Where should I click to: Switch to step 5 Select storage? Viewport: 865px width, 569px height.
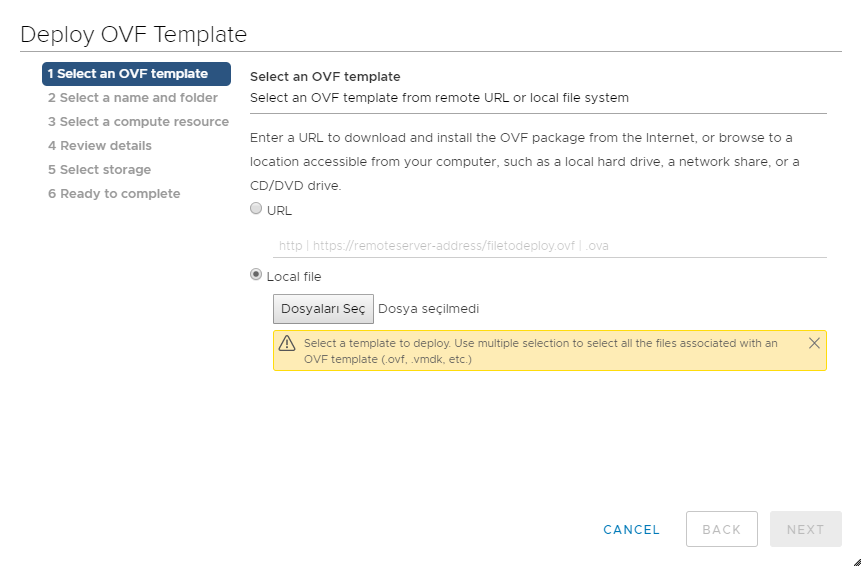coord(100,170)
